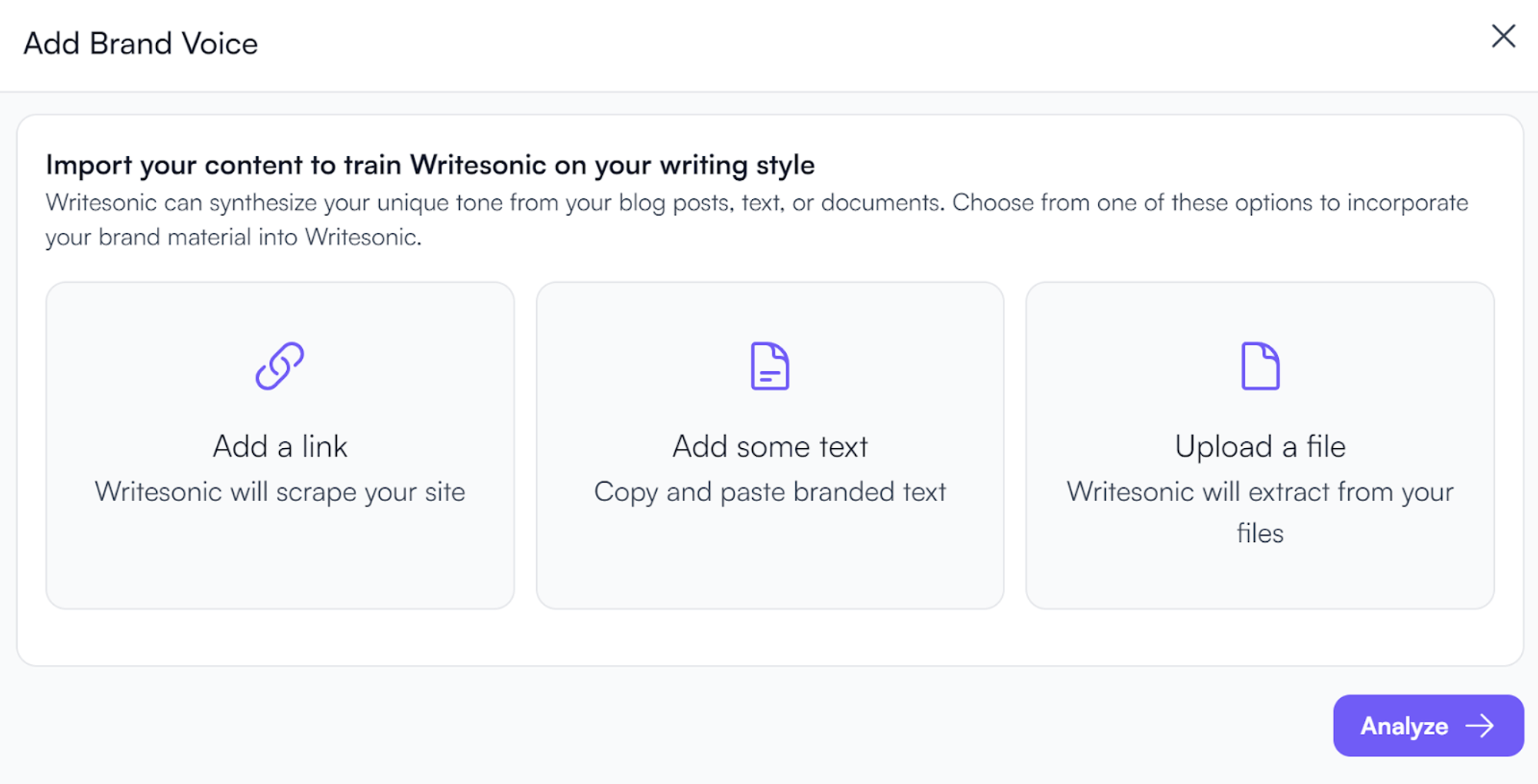The image size is (1538, 784).
Task: Select the "Add a link" heading
Action: (280, 447)
